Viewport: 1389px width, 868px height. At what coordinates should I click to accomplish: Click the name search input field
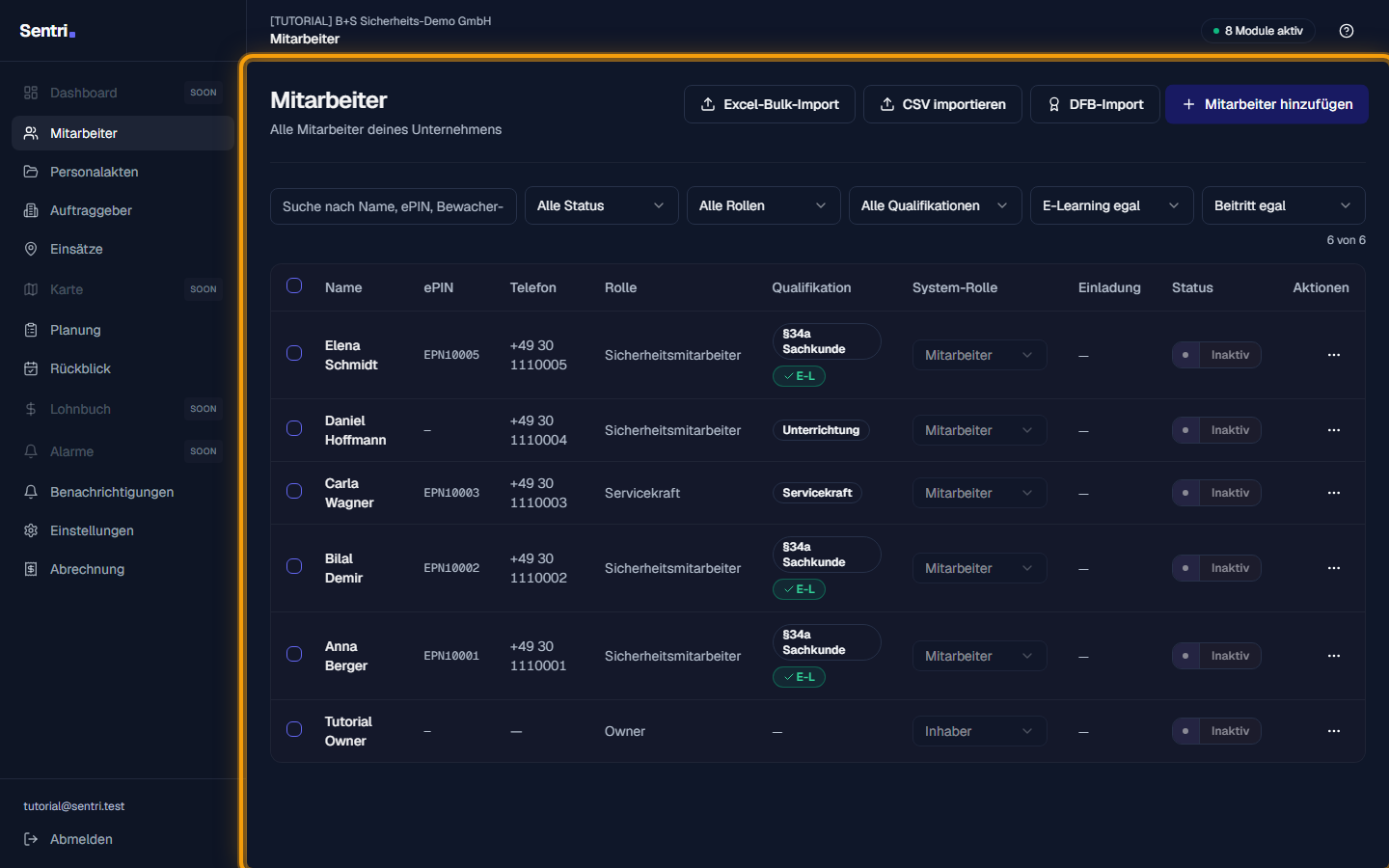pos(394,205)
